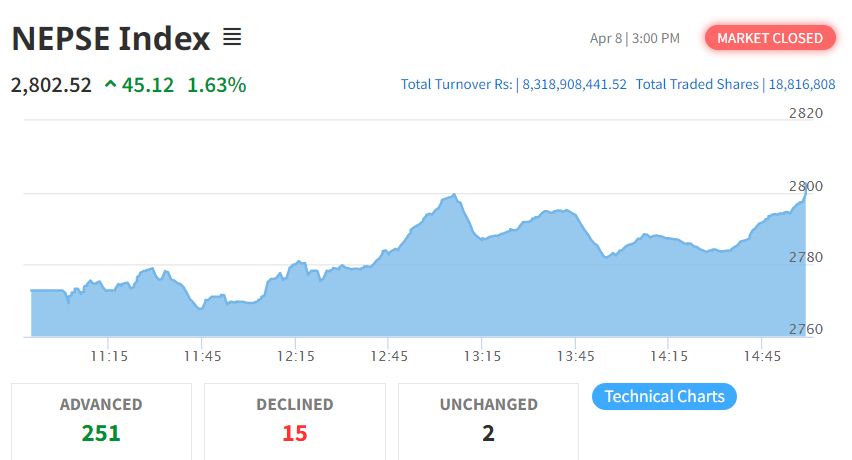The image size is (852, 460).
Task: Click the index value 2,802.52
Action: point(51,85)
